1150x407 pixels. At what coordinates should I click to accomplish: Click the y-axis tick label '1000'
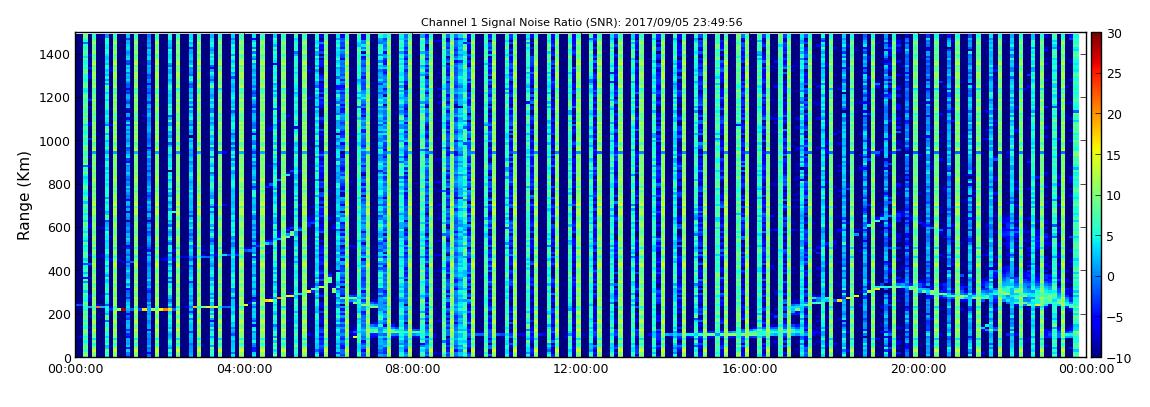point(55,141)
